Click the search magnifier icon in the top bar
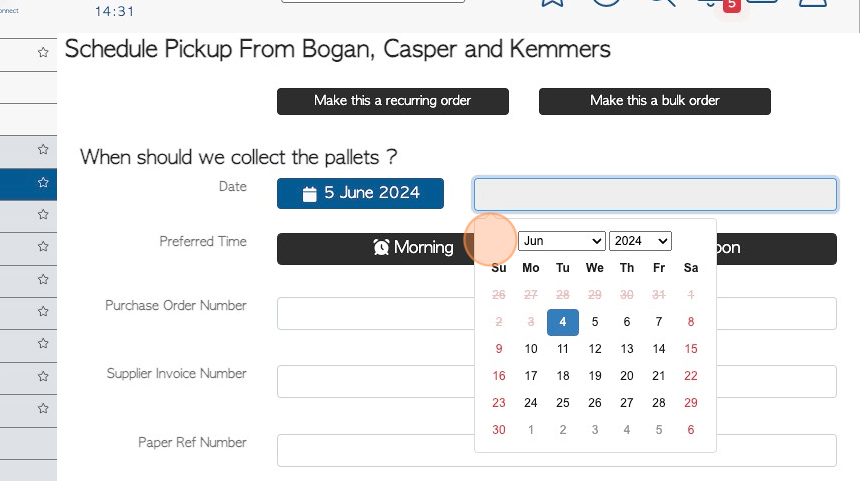Image resolution: width=860 pixels, height=481 pixels. pos(663,3)
